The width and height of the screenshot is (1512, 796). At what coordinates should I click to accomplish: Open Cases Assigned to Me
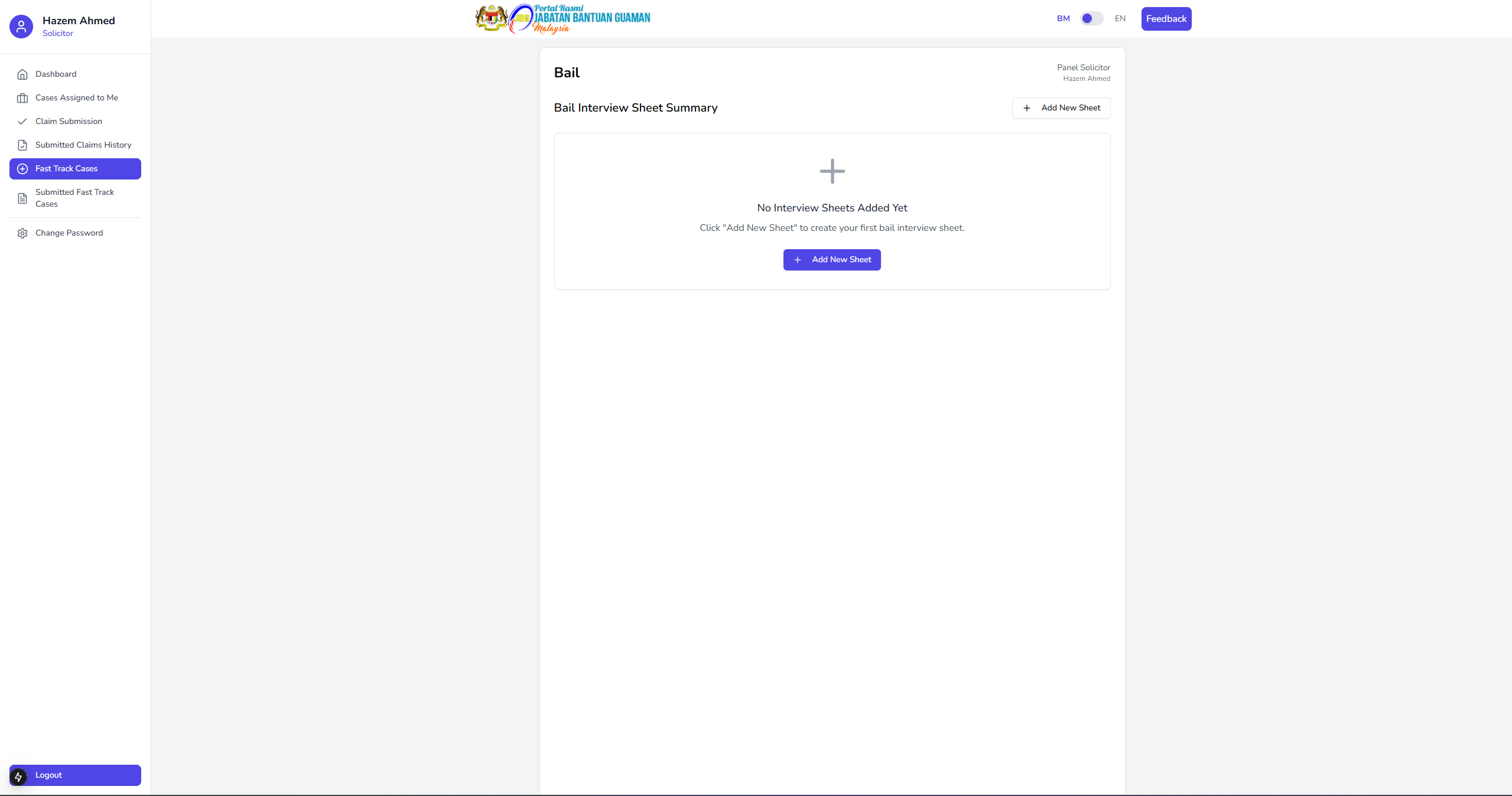(x=77, y=98)
